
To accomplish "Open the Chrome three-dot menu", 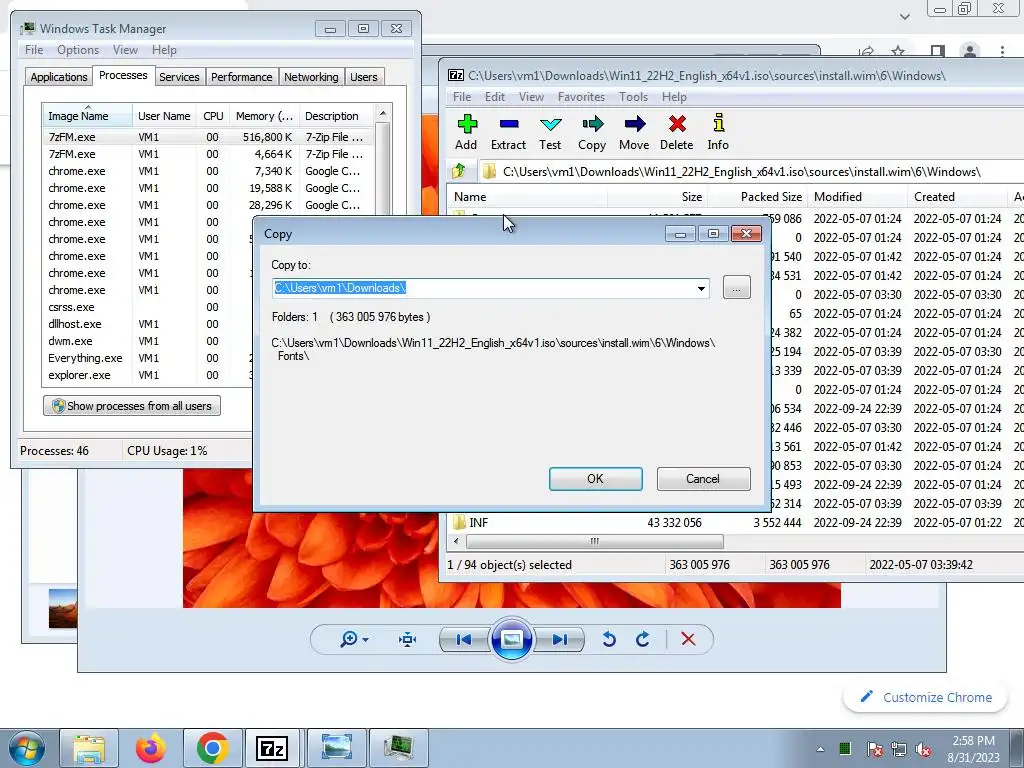I will pyautogui.click(x=1002, y=51).
